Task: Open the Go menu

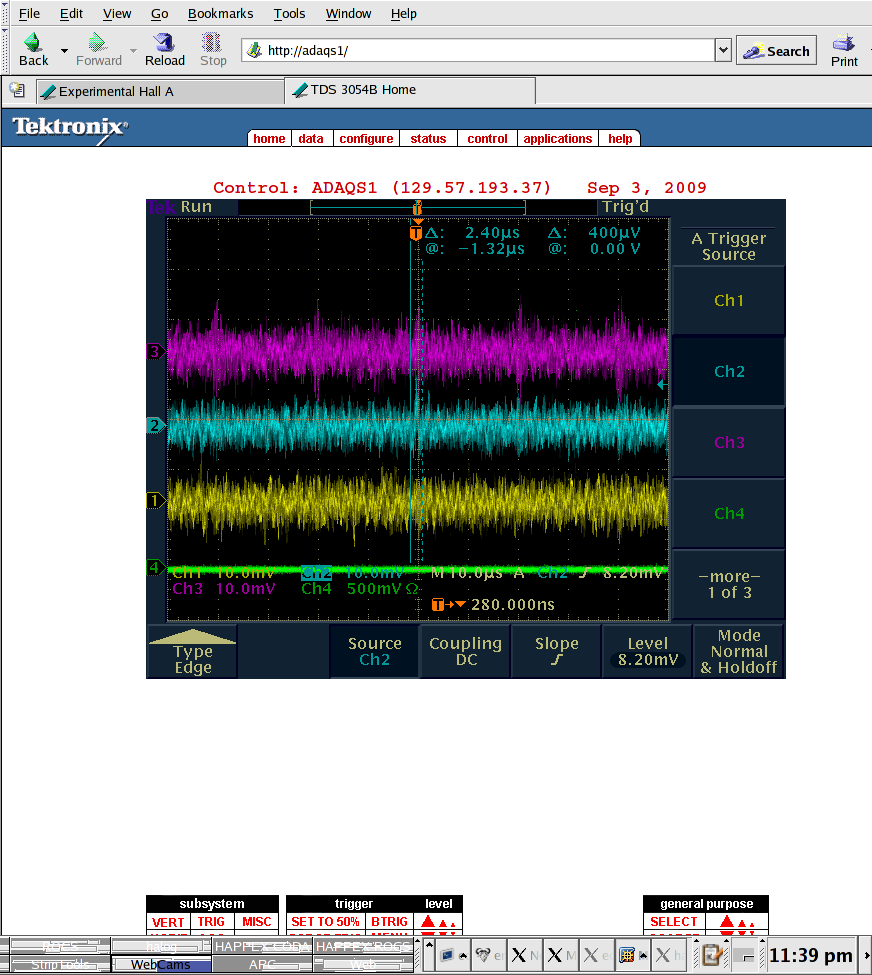Action: pyautogui.click(x=159, y=13)
